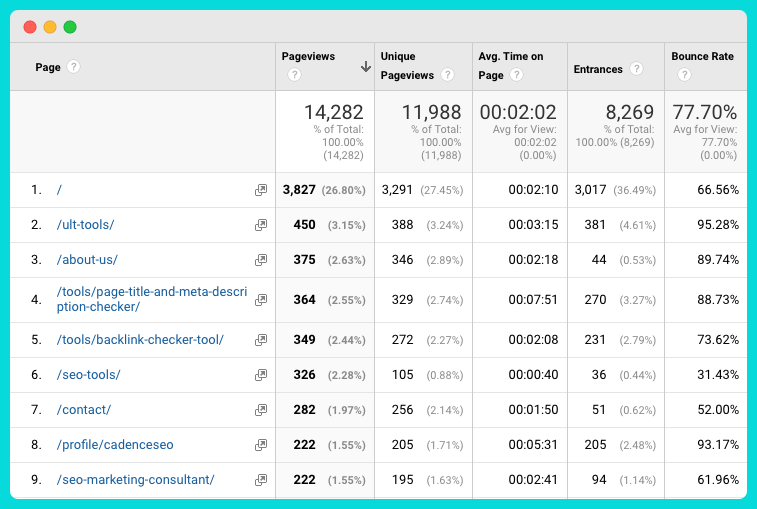Sort by Bounce Rate column header

(x=702, y=56)
